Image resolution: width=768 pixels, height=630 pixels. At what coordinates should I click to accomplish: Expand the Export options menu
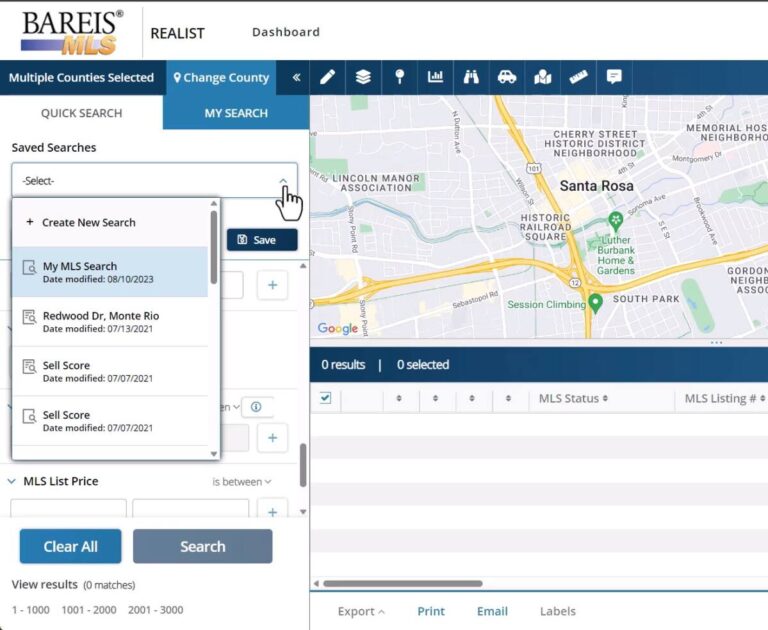[361, 611]
